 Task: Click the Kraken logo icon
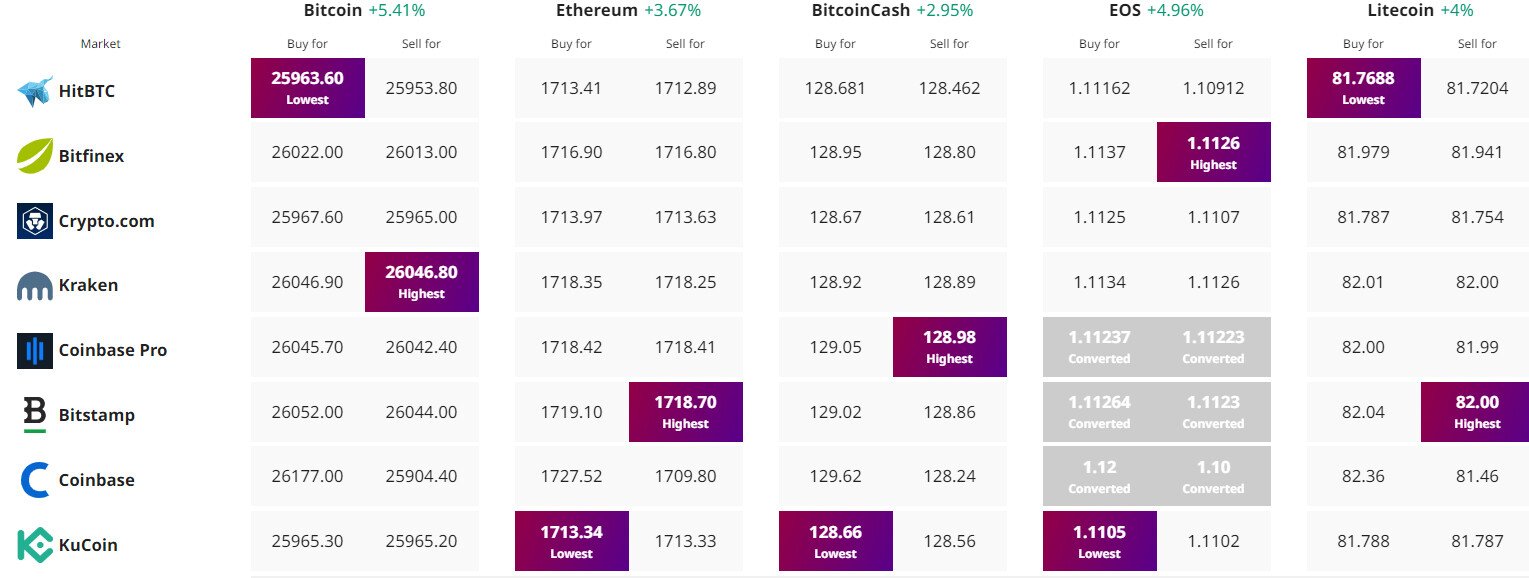tap(35, 286)
